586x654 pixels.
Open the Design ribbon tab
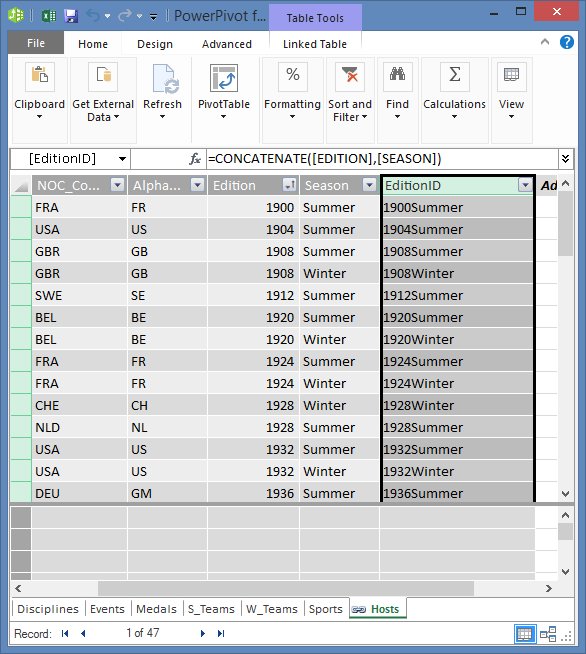click(155, 44)
